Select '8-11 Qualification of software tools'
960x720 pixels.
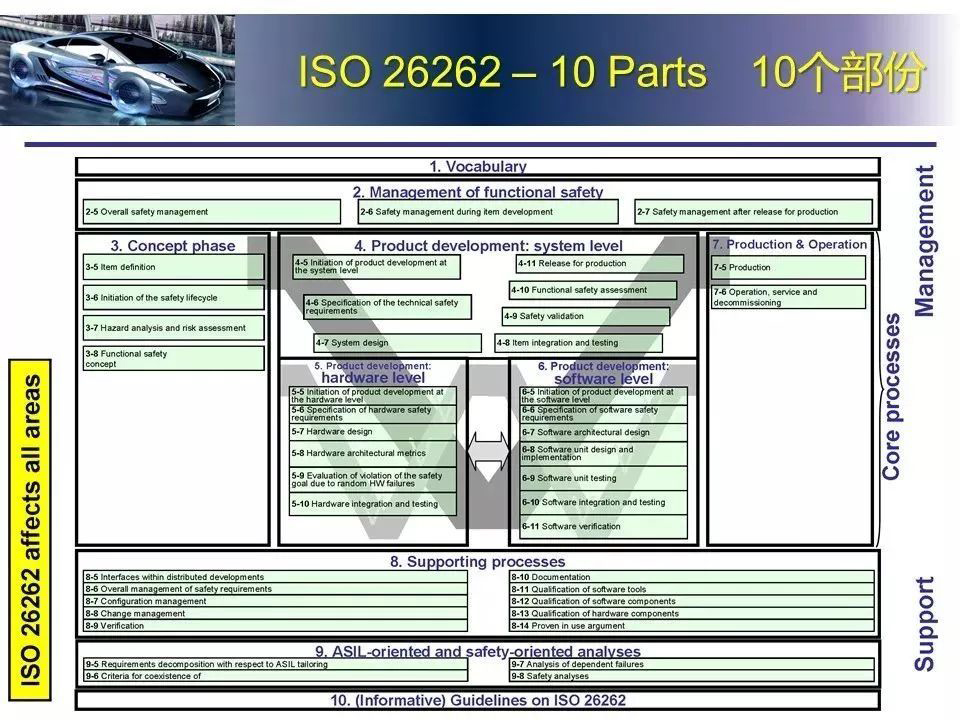[690, 589]
